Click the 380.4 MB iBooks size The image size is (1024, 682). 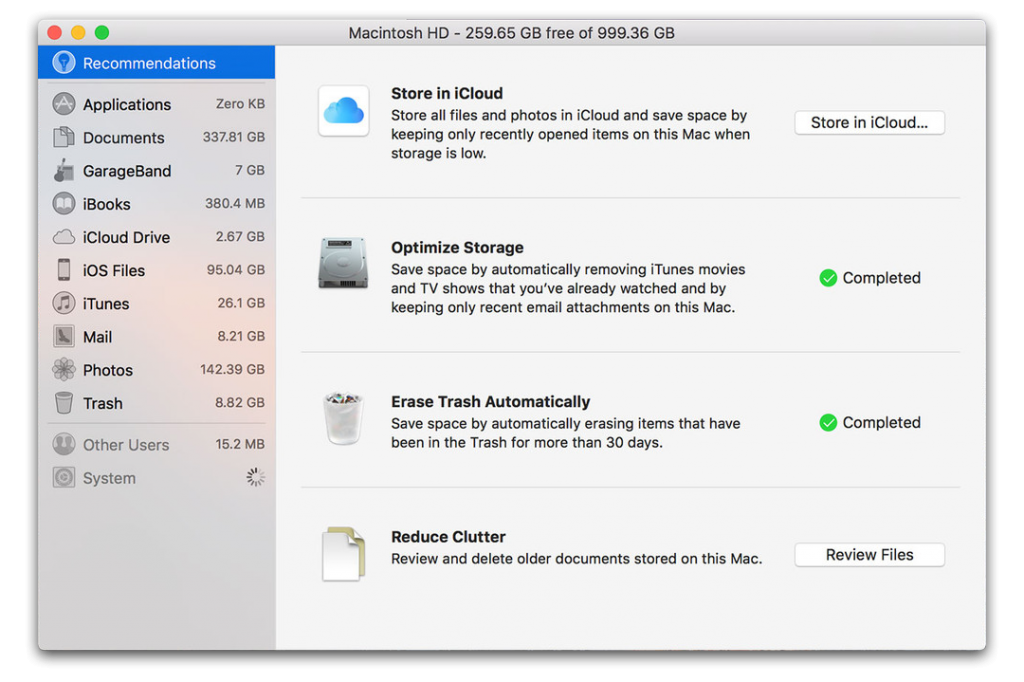pos(235,204)
